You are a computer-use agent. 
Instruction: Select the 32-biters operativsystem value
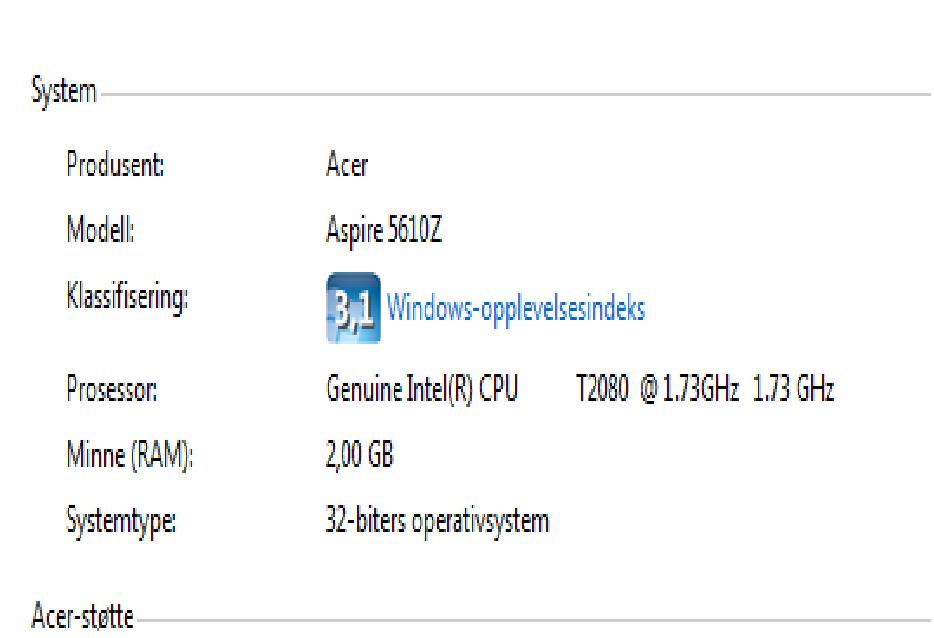tap(437, 521)
